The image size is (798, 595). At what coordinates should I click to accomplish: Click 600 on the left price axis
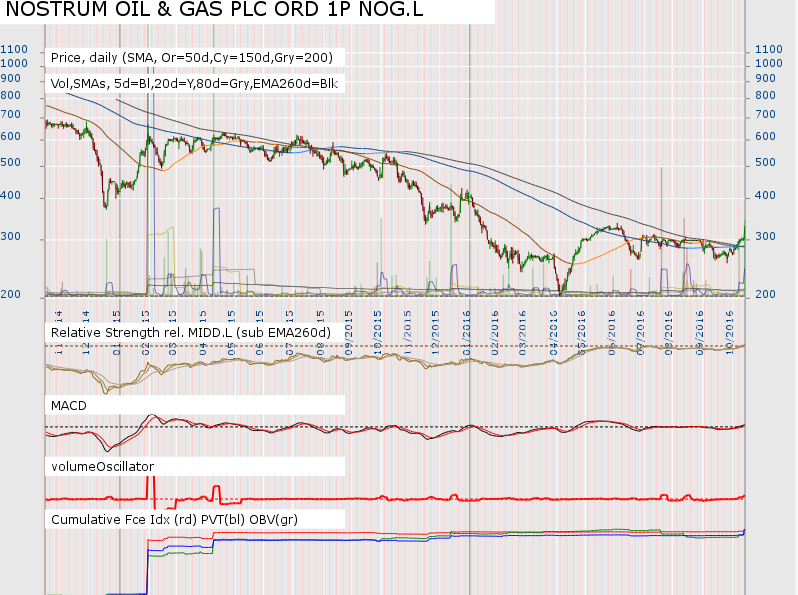pos(11,136)
